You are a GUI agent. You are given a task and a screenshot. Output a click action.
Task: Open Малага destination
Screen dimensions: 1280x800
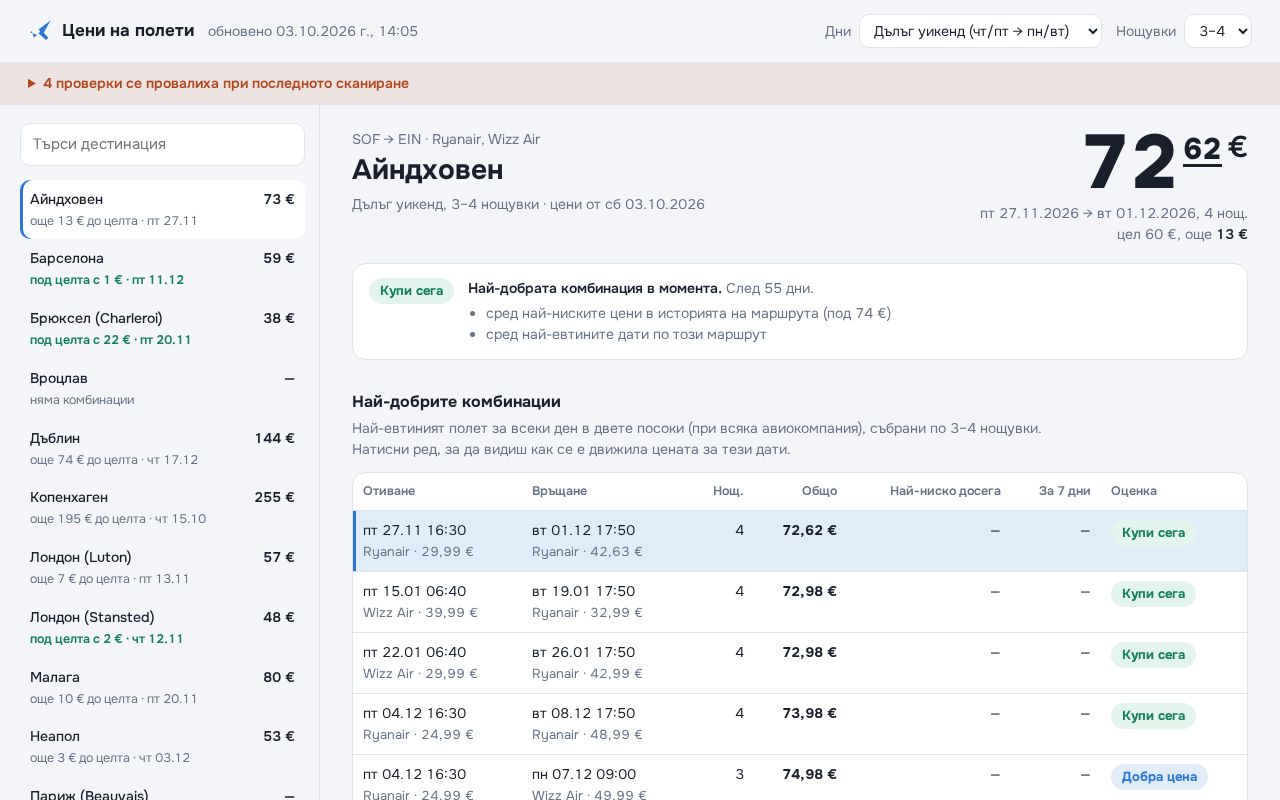tap(162, 687)
